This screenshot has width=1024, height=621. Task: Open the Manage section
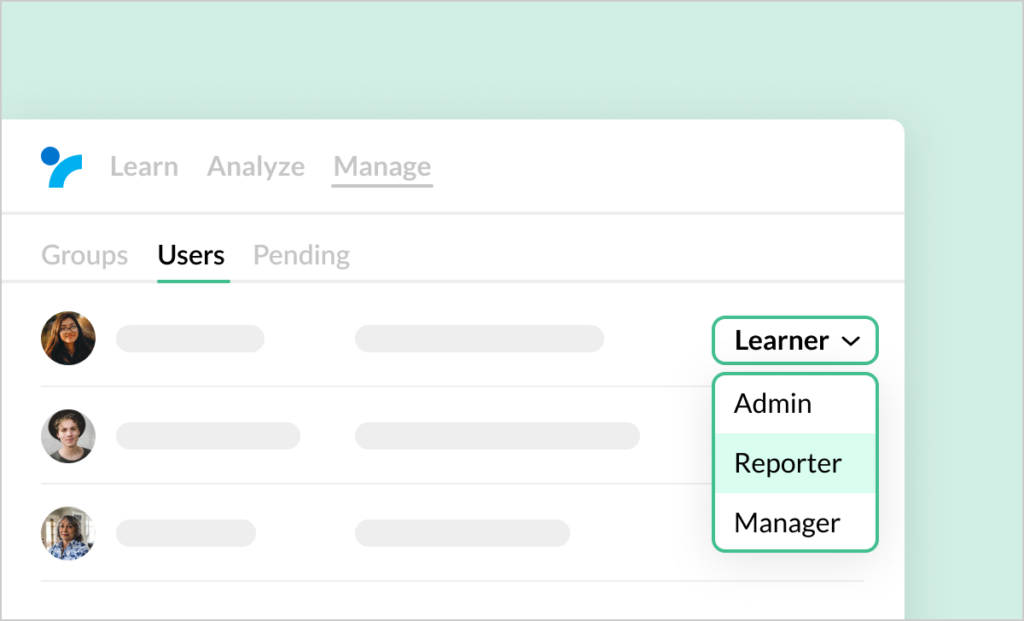click(382, 166)
